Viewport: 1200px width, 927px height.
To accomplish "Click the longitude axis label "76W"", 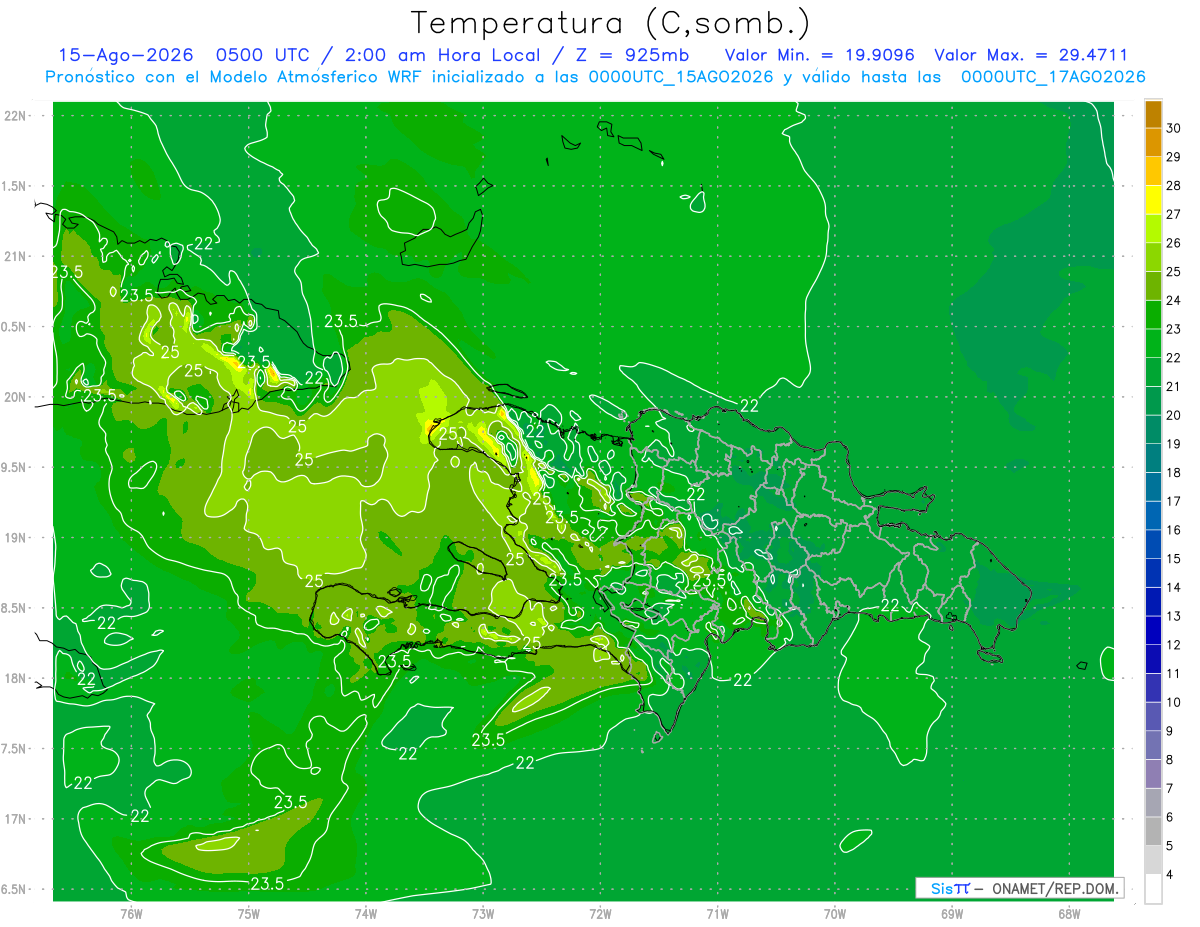I will (131, 914).
